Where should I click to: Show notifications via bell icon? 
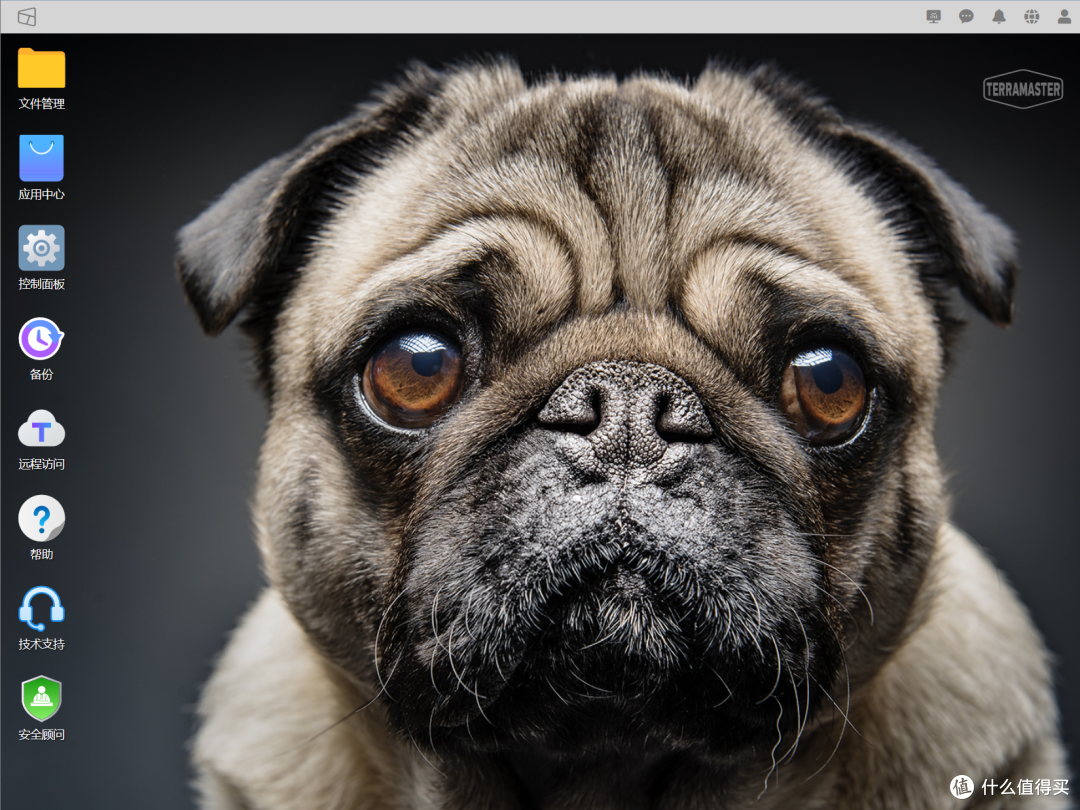pyautogui.click(x=999, y=17)
